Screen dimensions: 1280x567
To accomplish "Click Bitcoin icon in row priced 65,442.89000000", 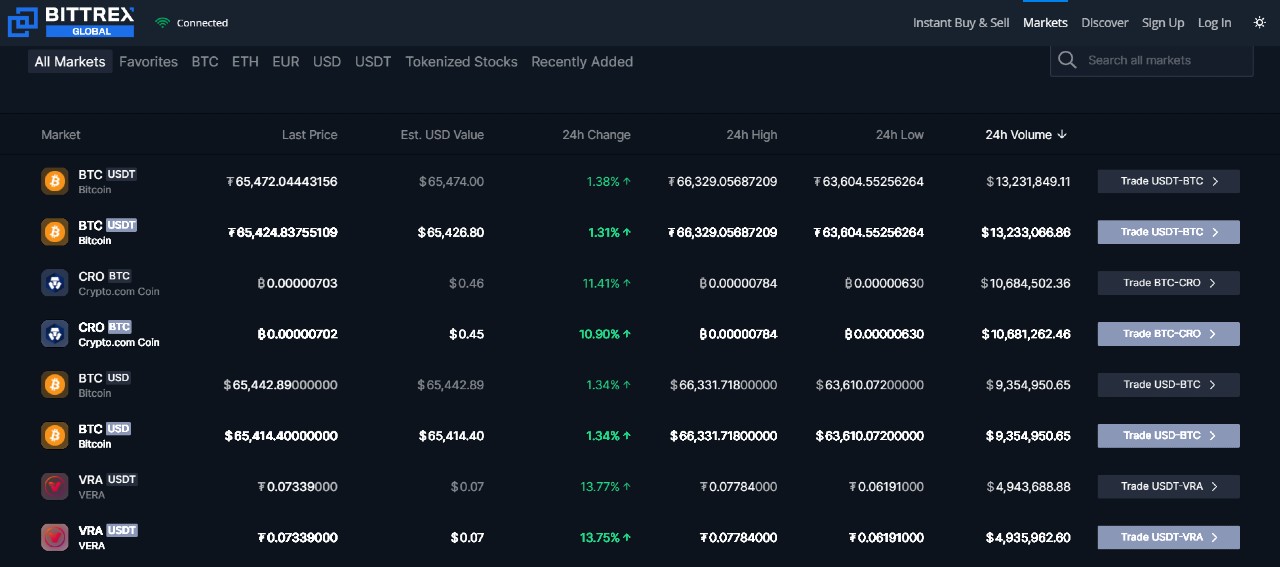I will click(55, 385).
